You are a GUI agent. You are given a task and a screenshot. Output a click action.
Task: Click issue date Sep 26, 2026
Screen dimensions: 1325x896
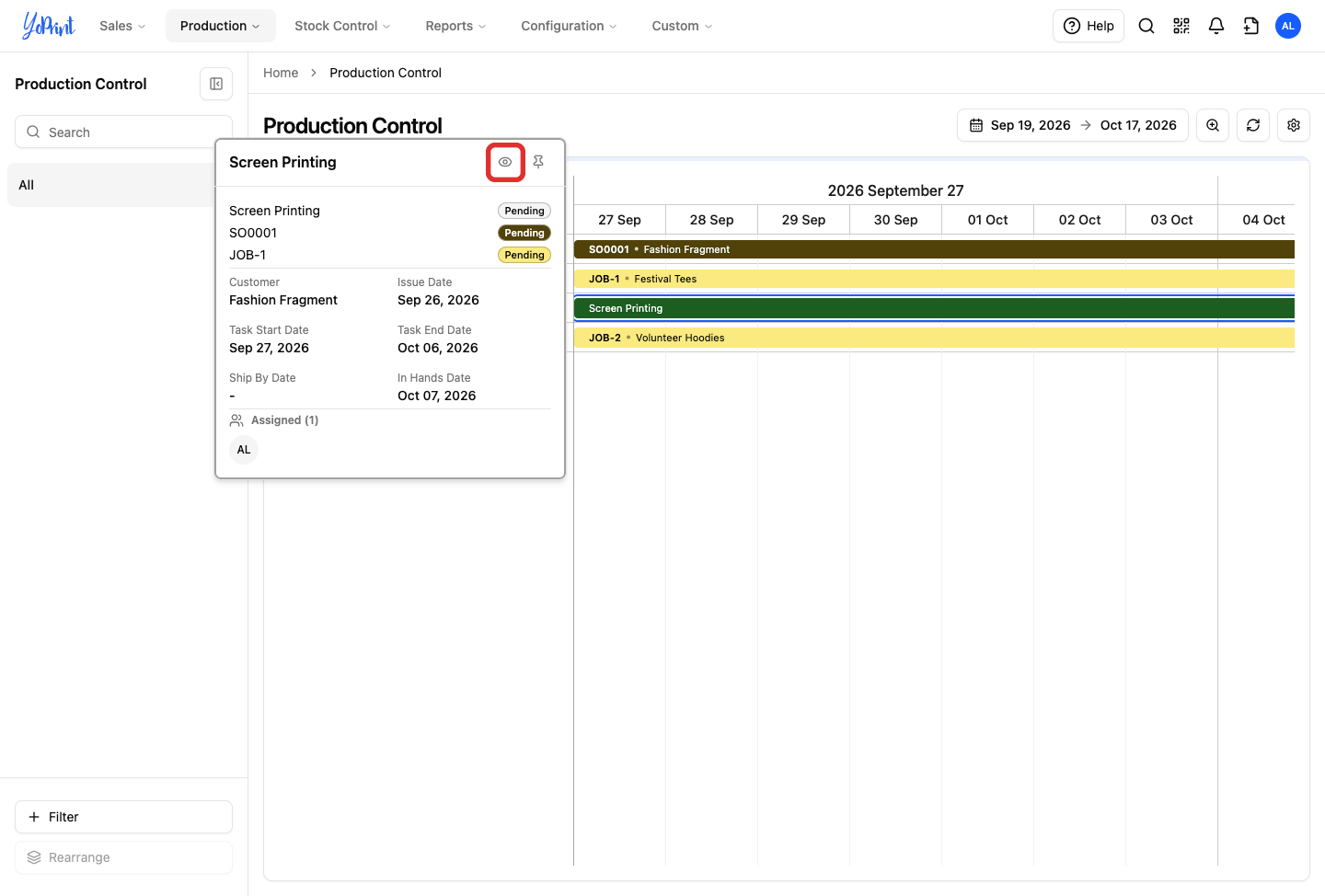point(438,300)
